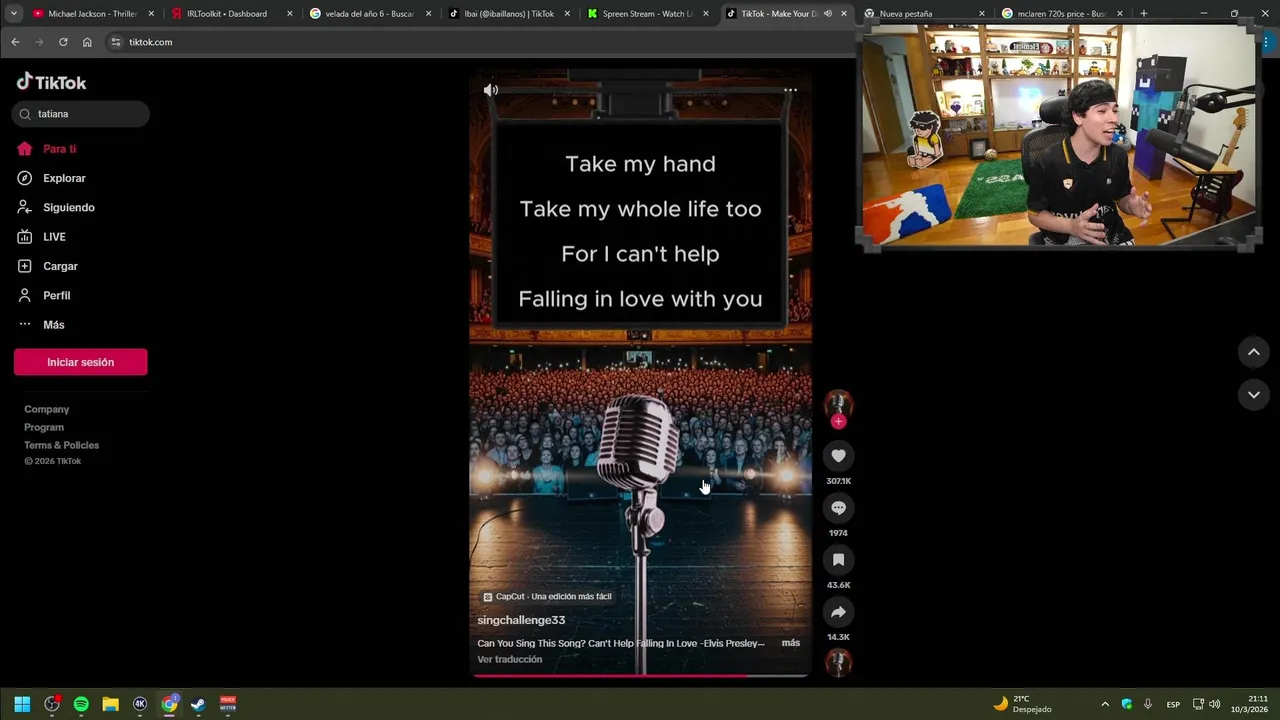Like the video with 307.1K likes
Screen dimensions: 1280x720
tap(838, 456)
